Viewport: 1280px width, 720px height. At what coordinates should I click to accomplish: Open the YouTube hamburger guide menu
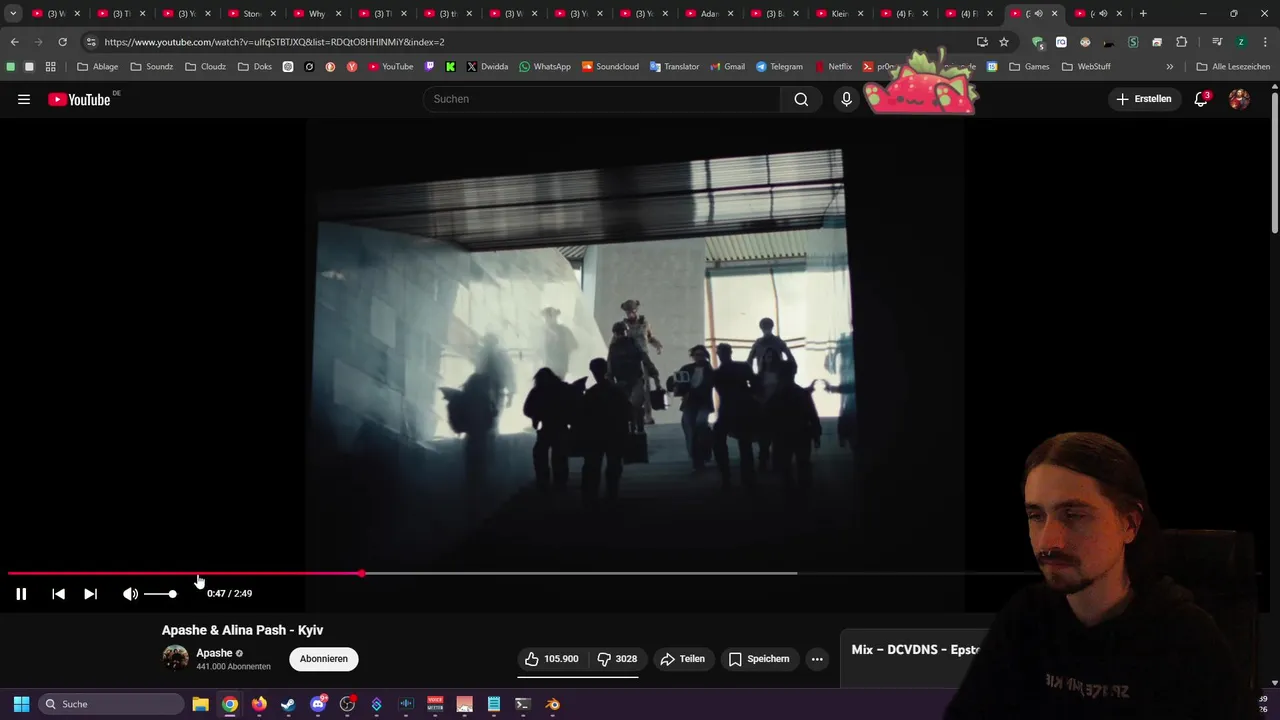pyautogui.click(x=24, y=99)
